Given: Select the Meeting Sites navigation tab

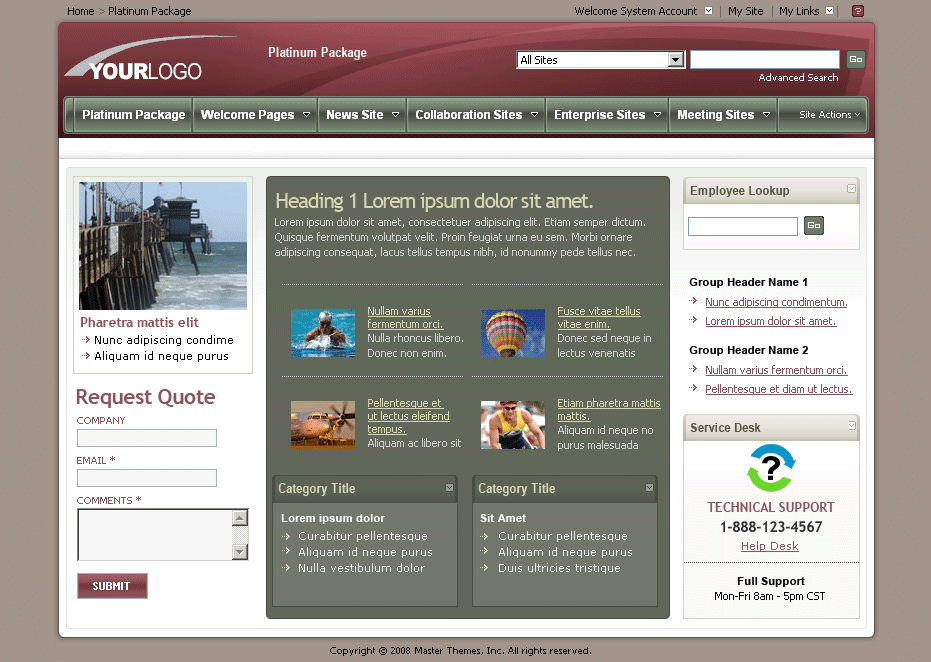Looking at the screenshot, I should (x=716, y=114).
